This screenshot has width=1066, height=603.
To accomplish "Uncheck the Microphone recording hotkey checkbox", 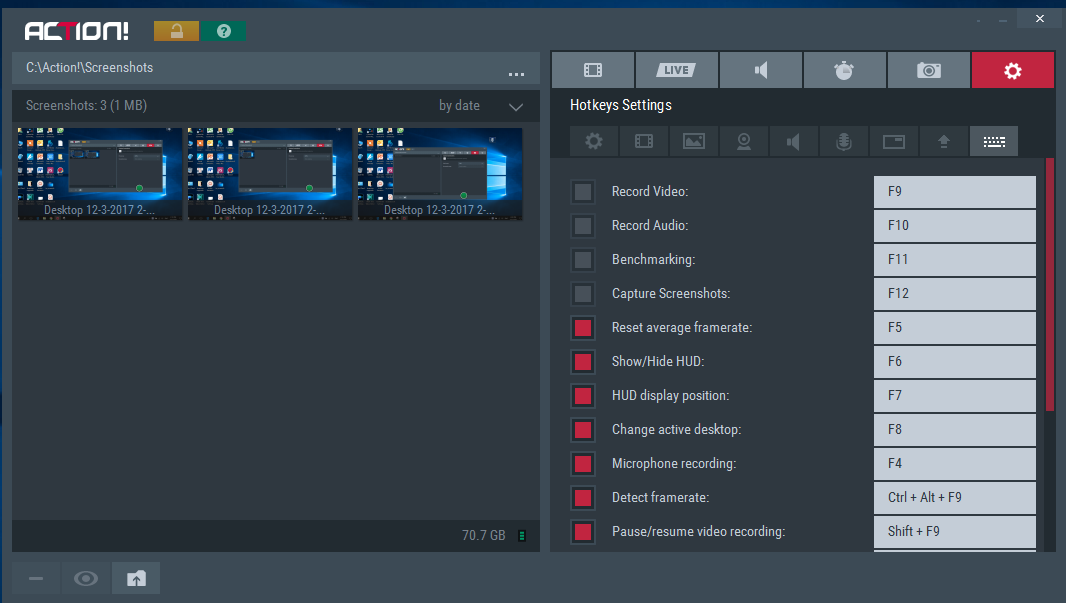I will coord(582,464).
